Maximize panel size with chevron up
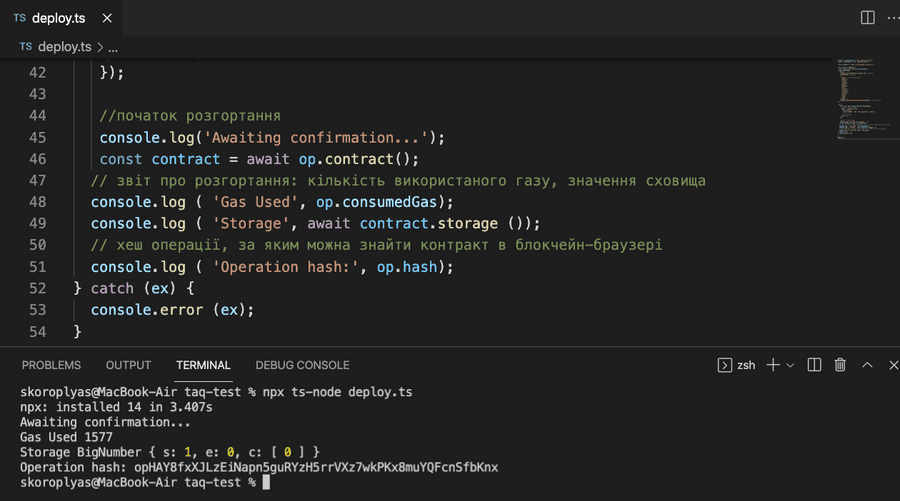Screen dimensions: 900x501 point(867,365)
